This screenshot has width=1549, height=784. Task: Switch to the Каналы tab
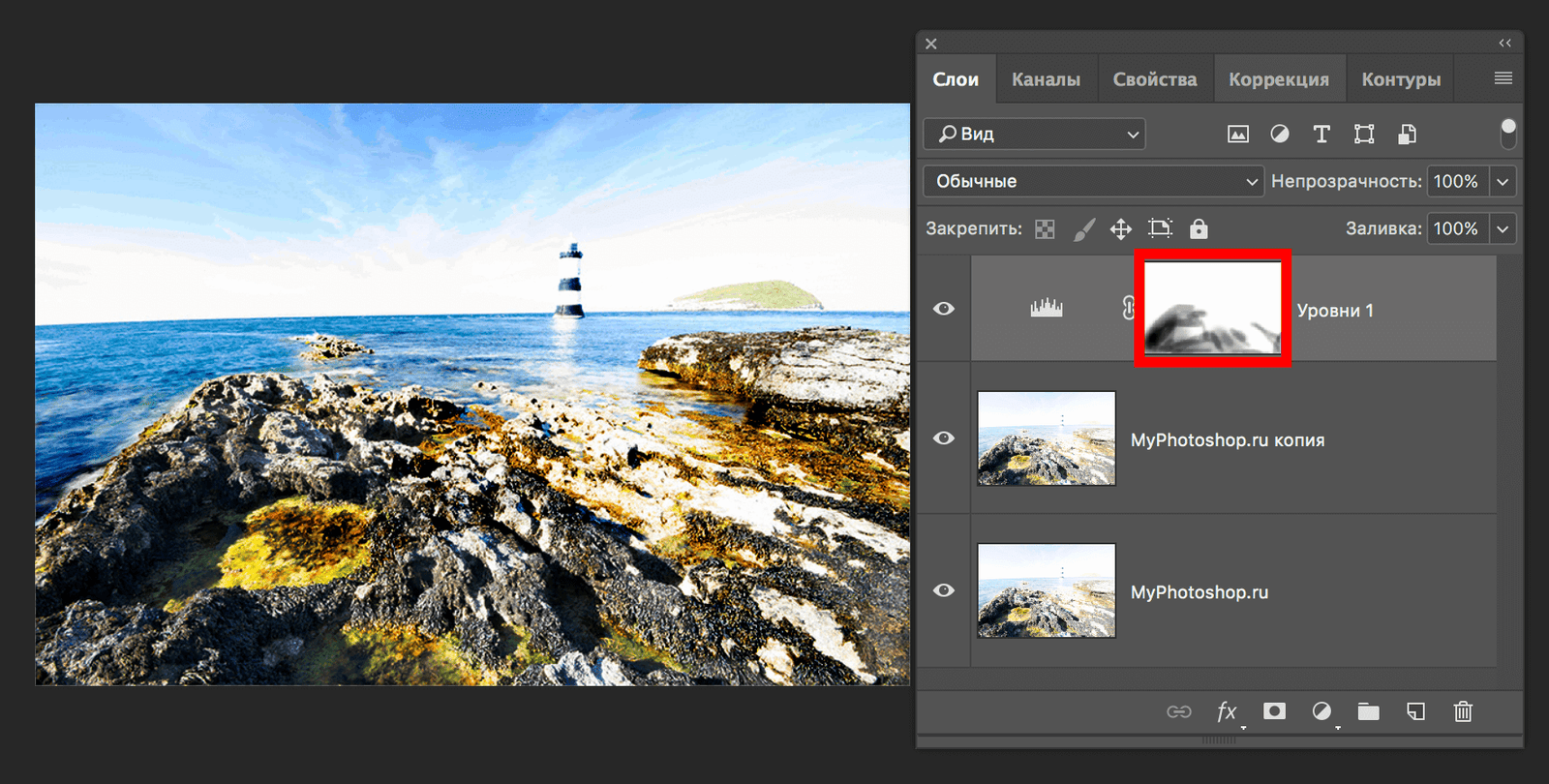[x=1046, y=79]
